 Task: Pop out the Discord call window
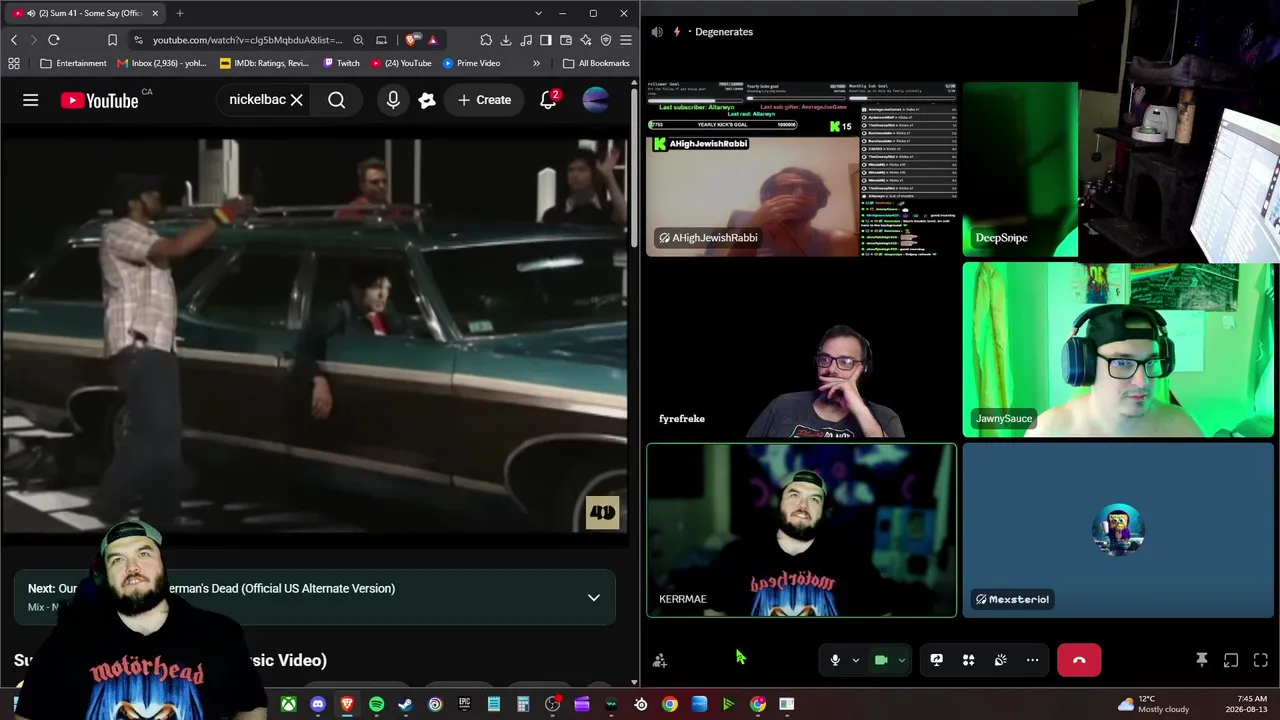point(1231,660)
